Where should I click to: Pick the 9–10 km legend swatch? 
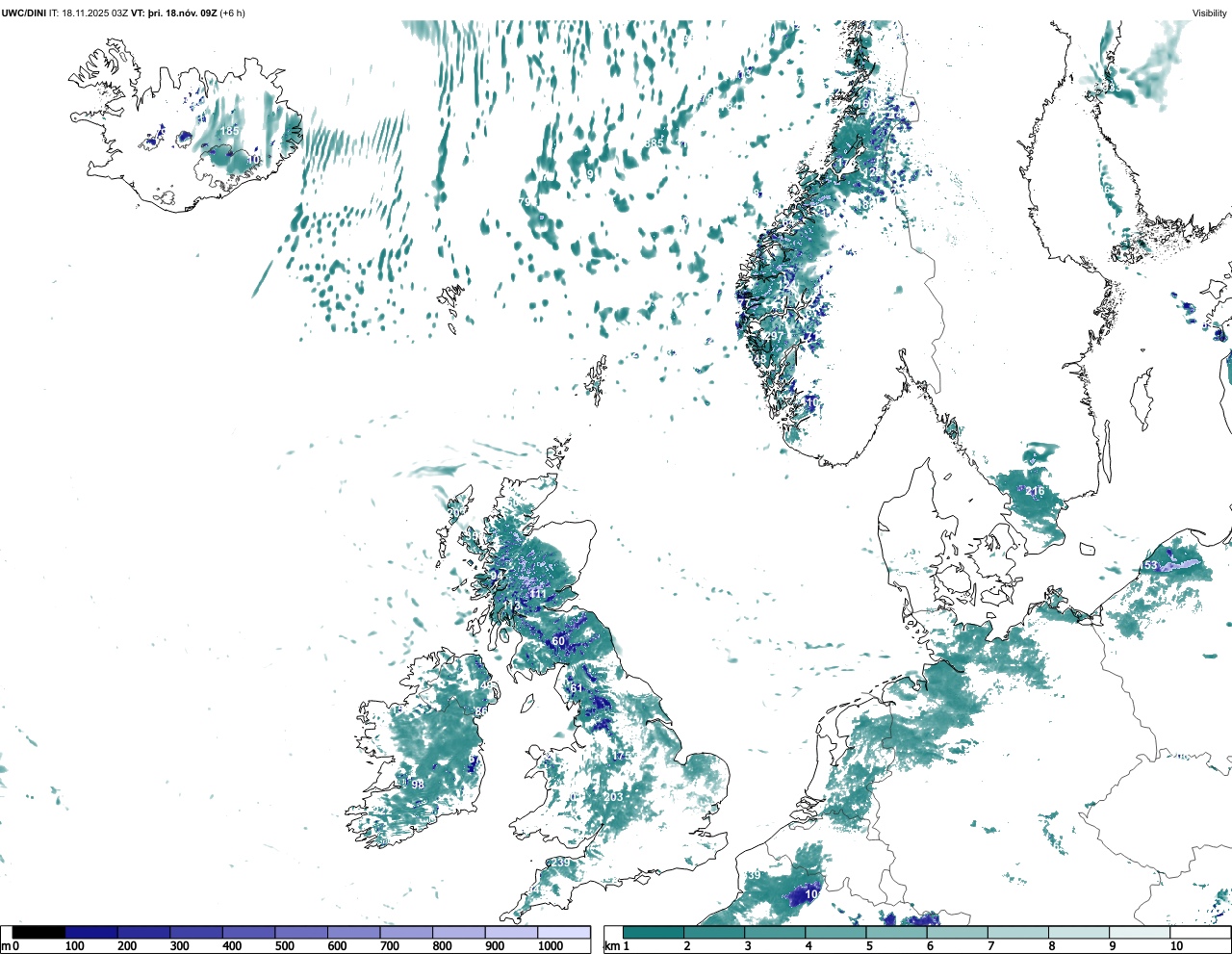1139,933
